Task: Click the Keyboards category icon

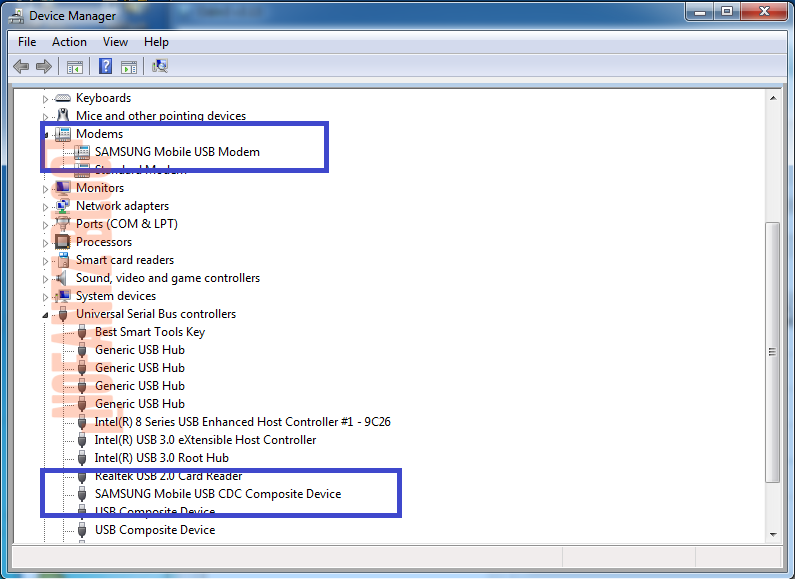Action: [62, 98]
